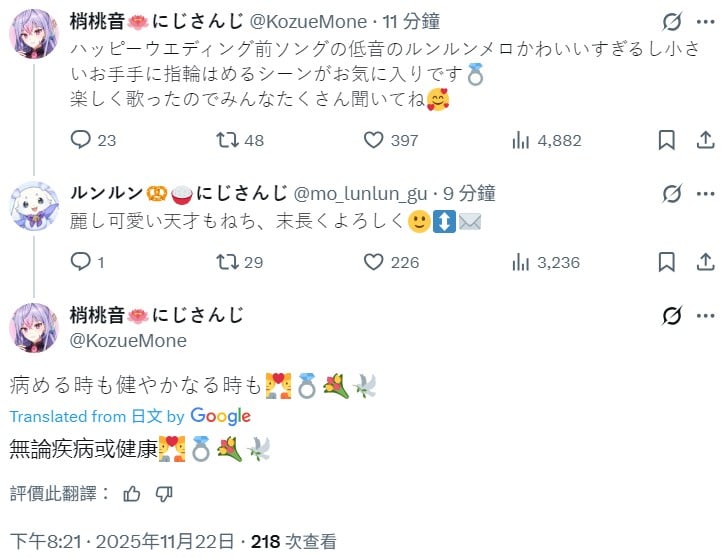Viewport: 728px width, 558px height.
Task: Reply to the ルンルン tweet
Action: point(81,262)
